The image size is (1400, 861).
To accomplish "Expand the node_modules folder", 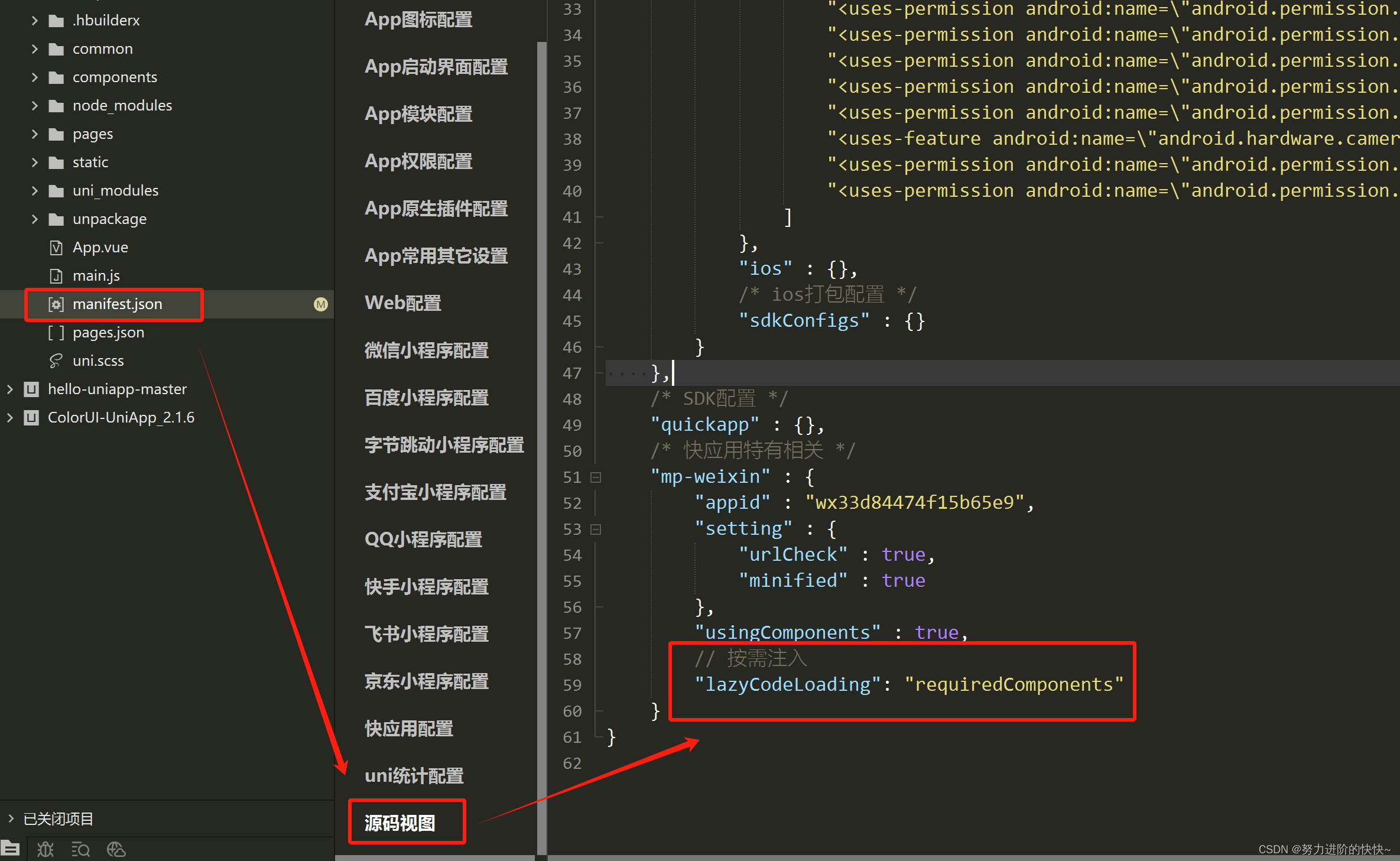I will click(34, 106).
